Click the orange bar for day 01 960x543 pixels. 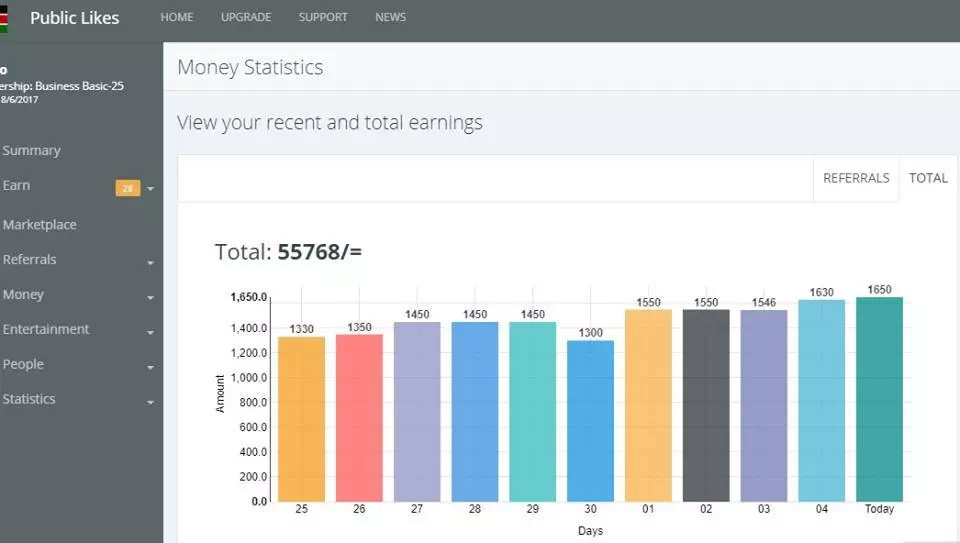648,405
